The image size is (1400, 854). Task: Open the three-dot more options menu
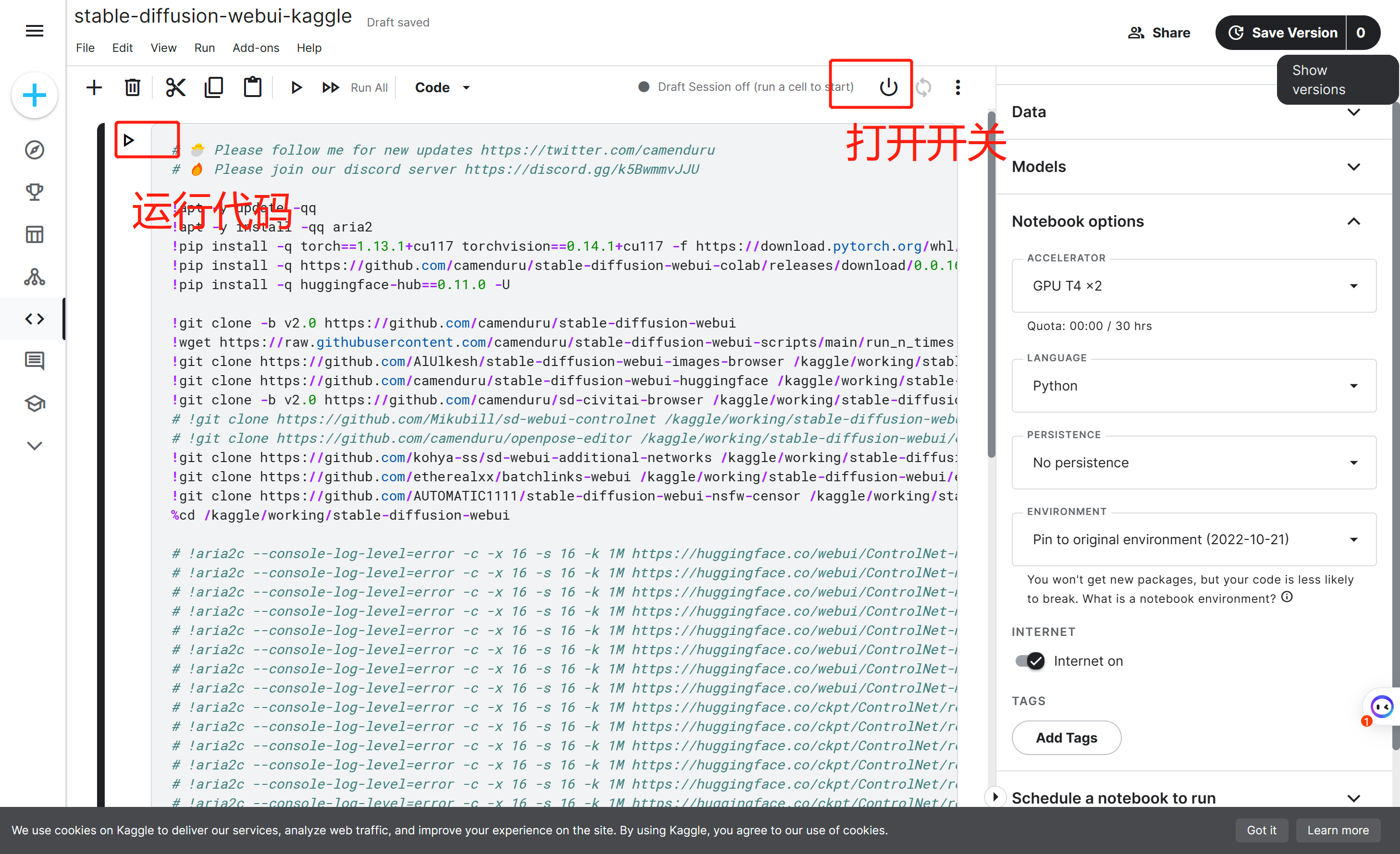point(958,87)
